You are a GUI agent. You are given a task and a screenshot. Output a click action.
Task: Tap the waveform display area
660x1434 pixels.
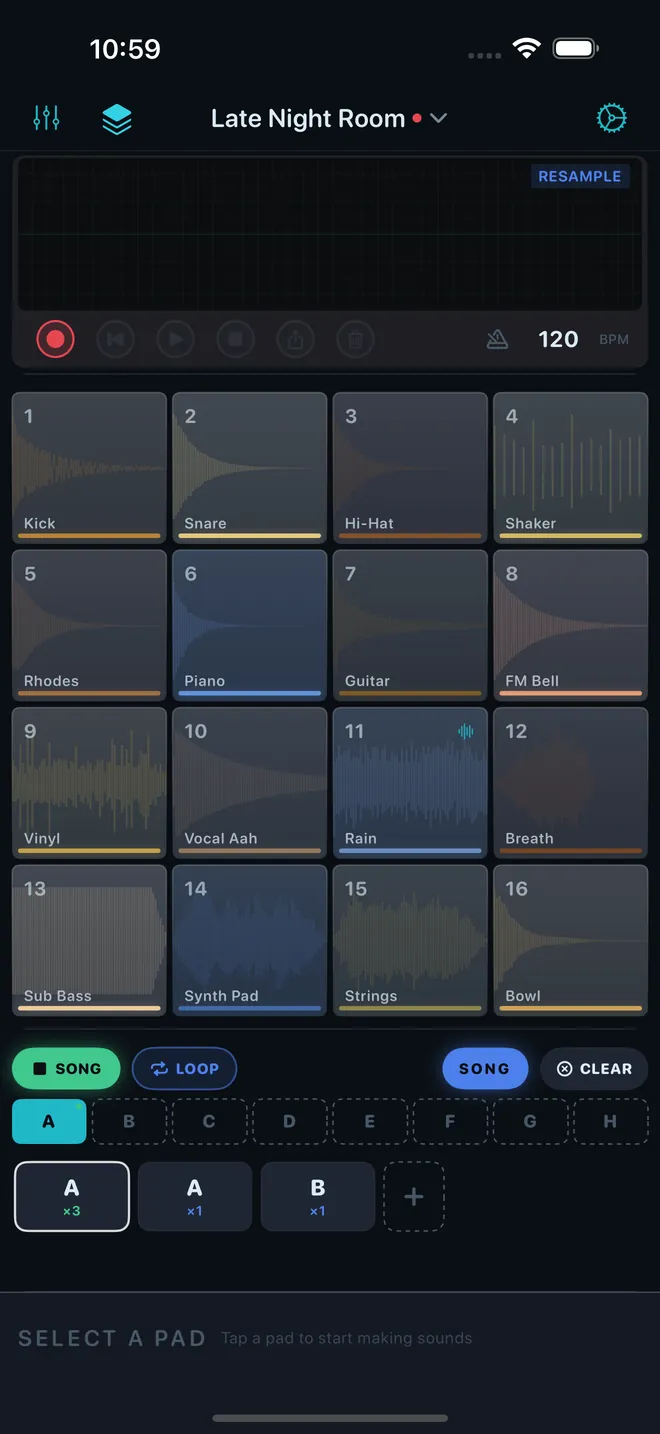(330, 235)
